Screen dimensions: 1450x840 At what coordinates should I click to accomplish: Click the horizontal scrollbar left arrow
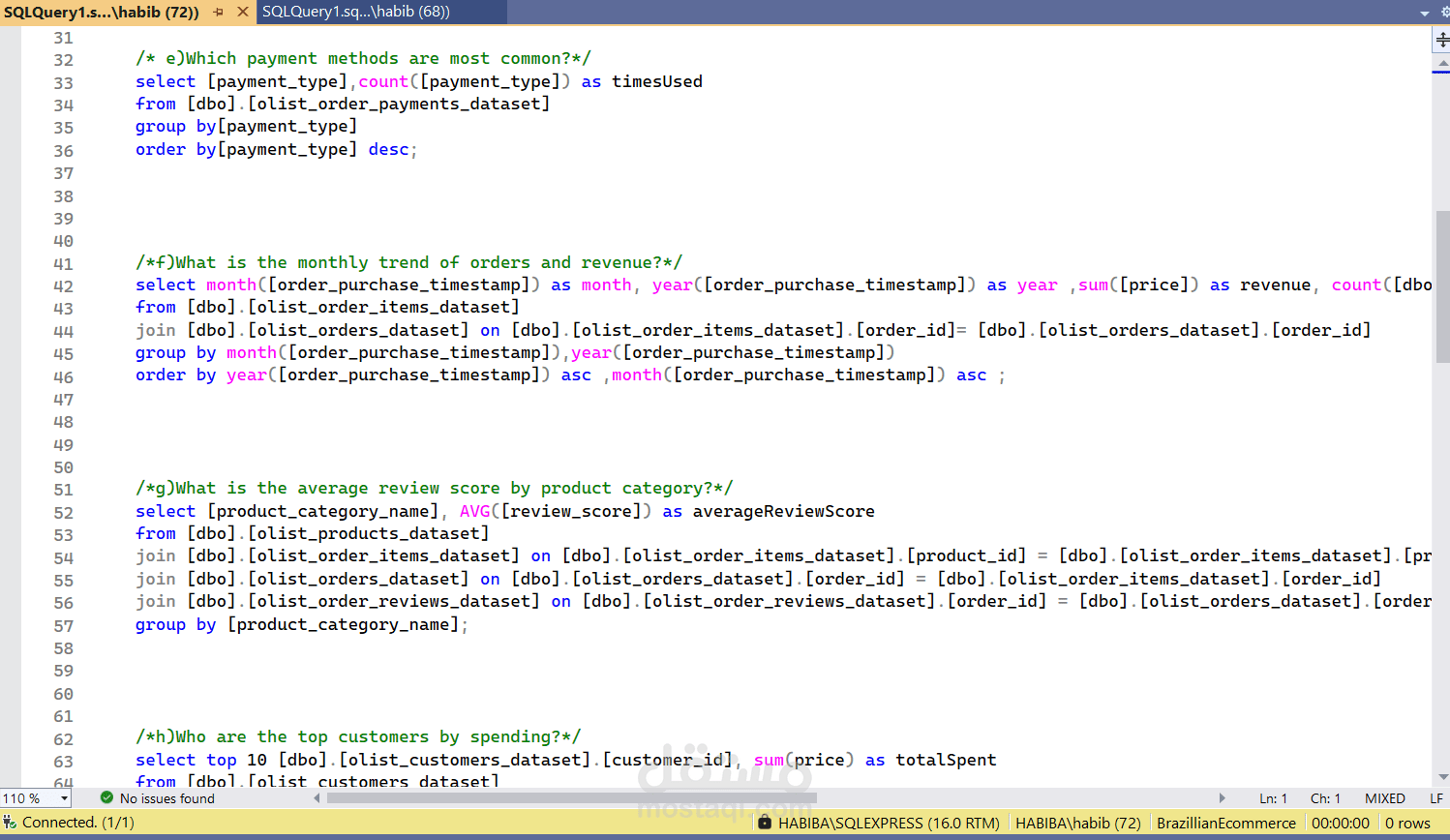pos(317,798)
